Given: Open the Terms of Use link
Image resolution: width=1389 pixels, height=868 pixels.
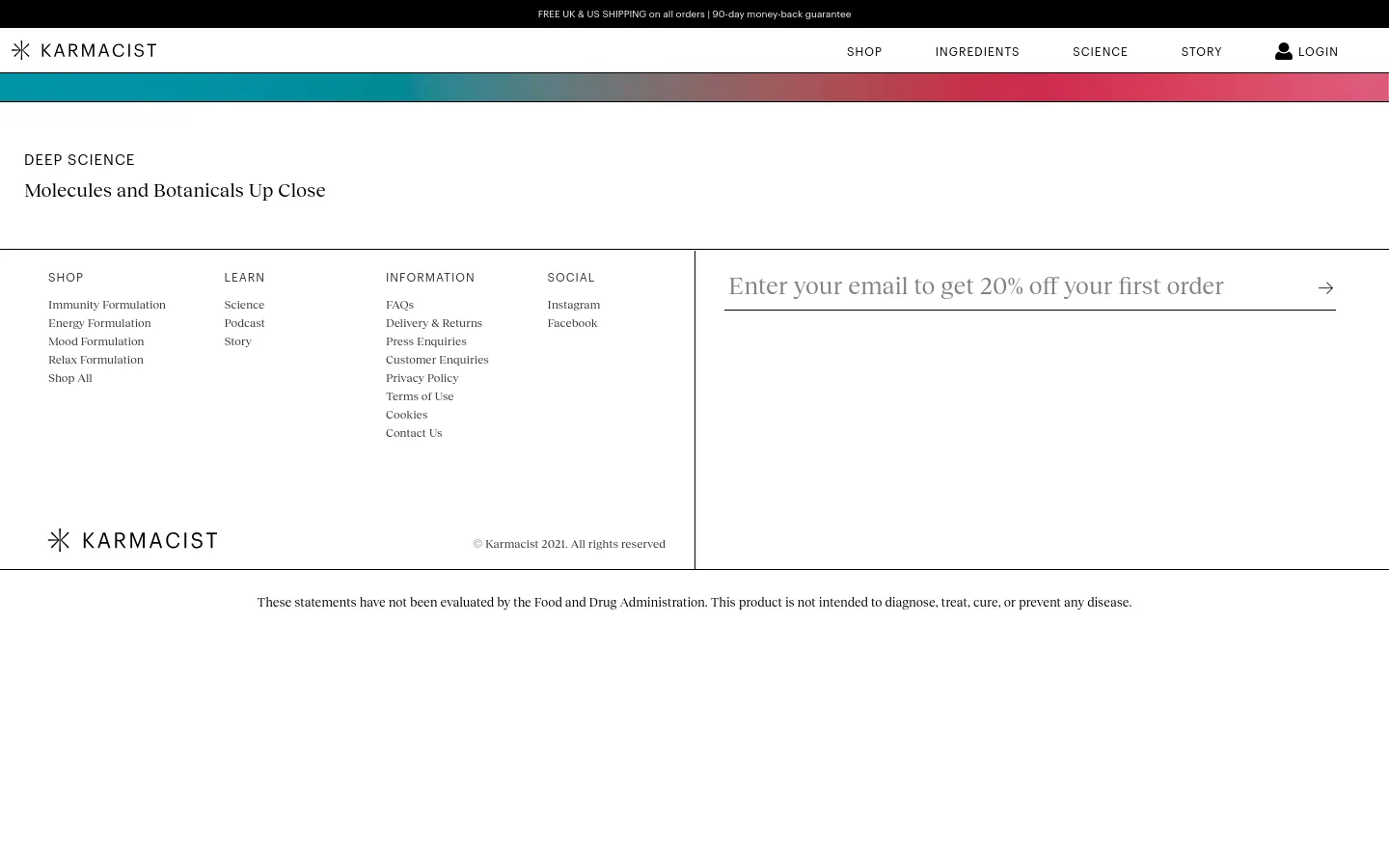Looking at the screenshot, I should click(420, 396).
